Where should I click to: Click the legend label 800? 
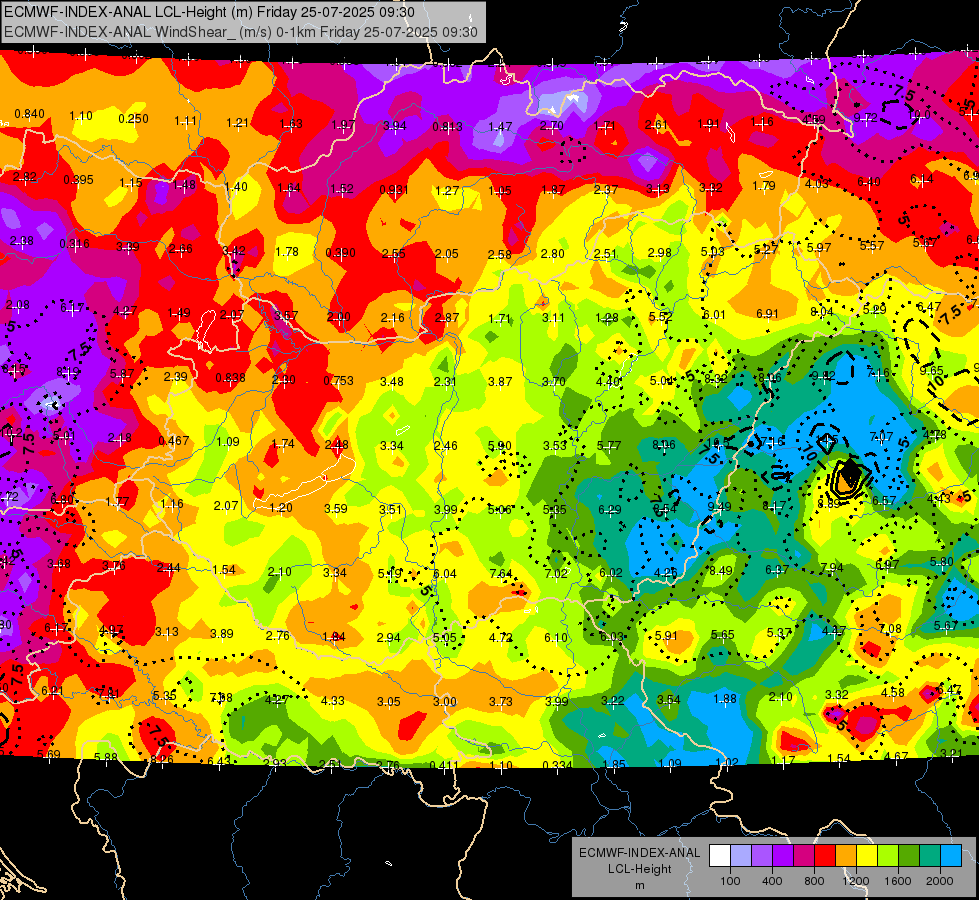click(814, 881)
